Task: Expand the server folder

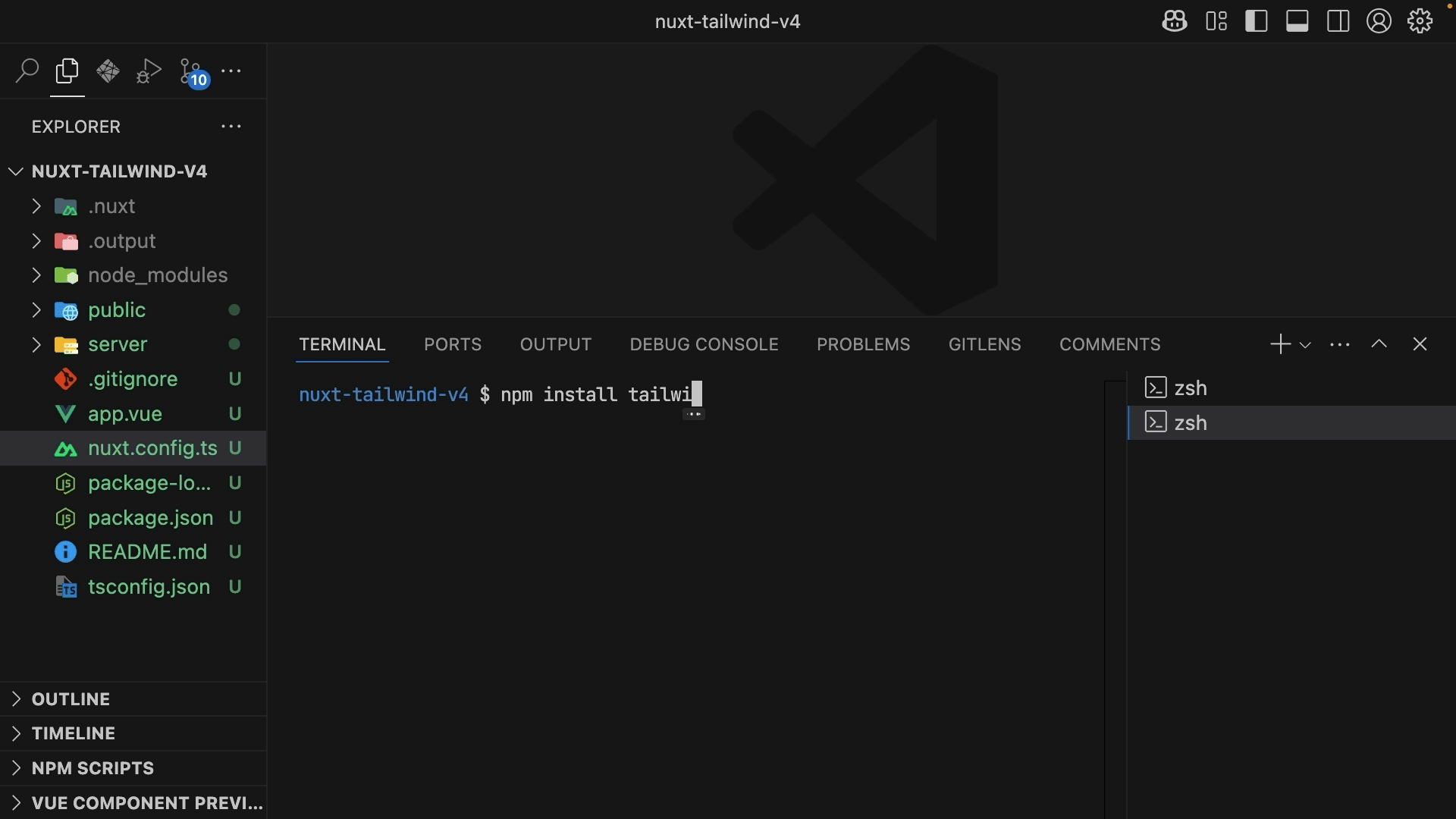Action: tap(36, 344)
